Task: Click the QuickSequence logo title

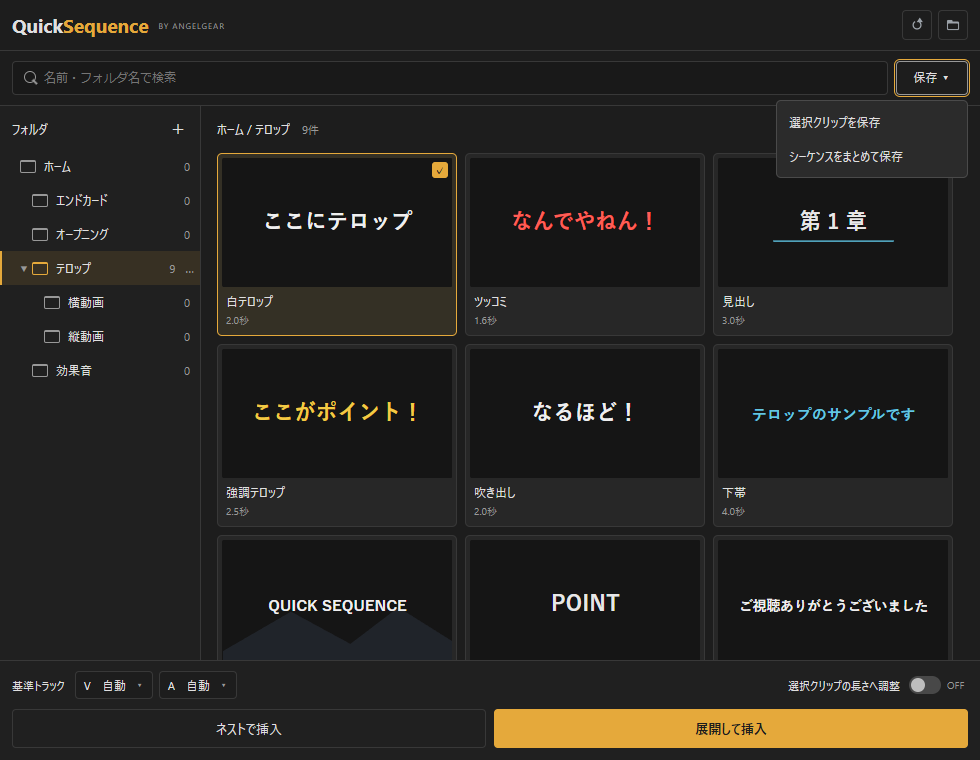Action: pos(80,26)
